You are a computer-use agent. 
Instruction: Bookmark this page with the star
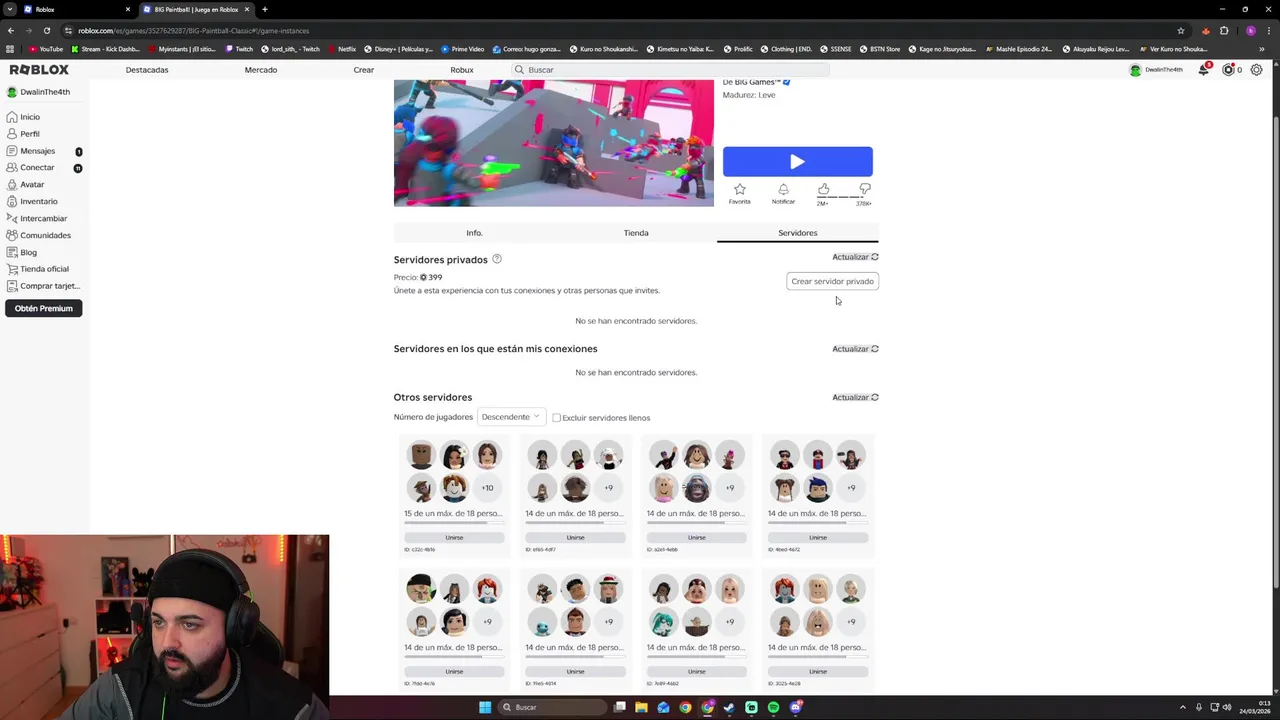click(1181, 31)
